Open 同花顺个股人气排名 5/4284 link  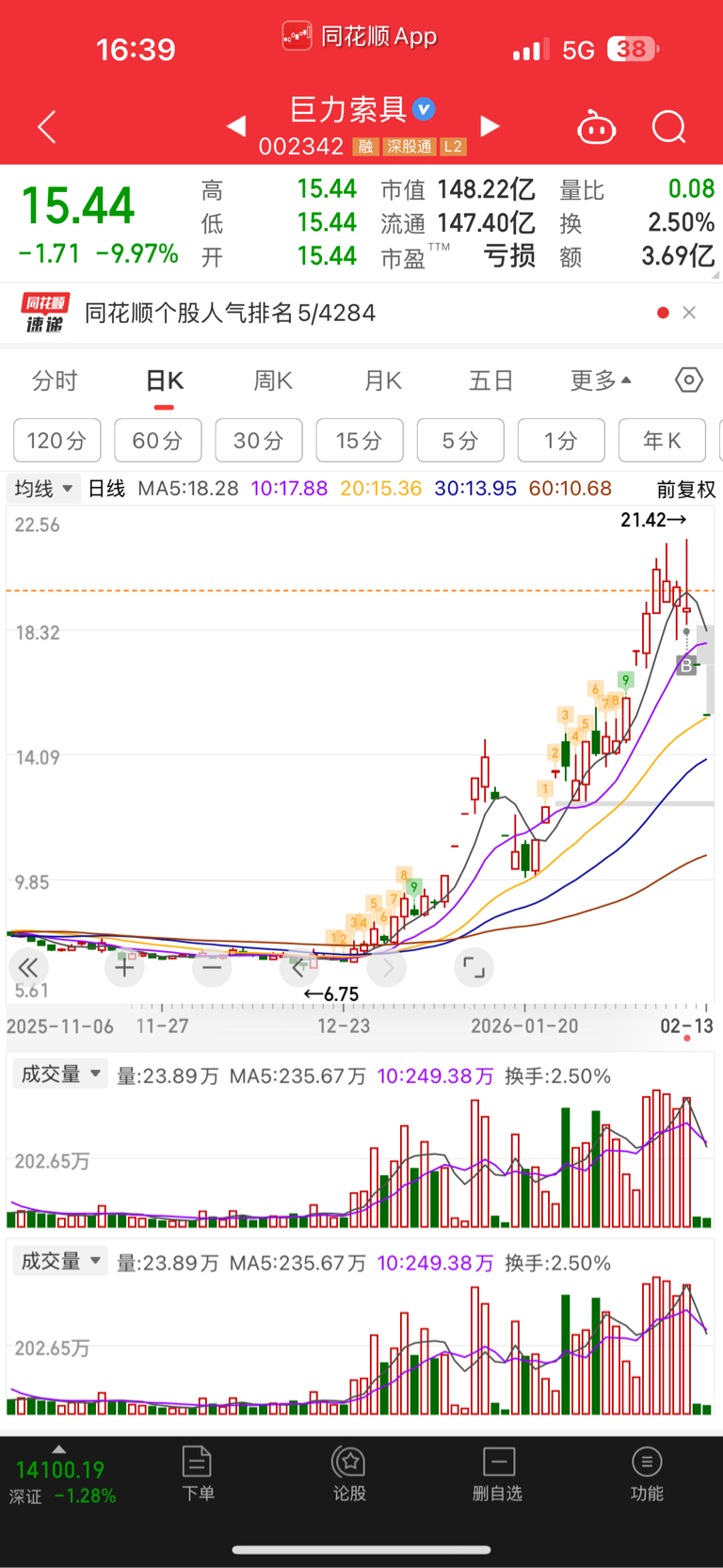coord(231,313)
